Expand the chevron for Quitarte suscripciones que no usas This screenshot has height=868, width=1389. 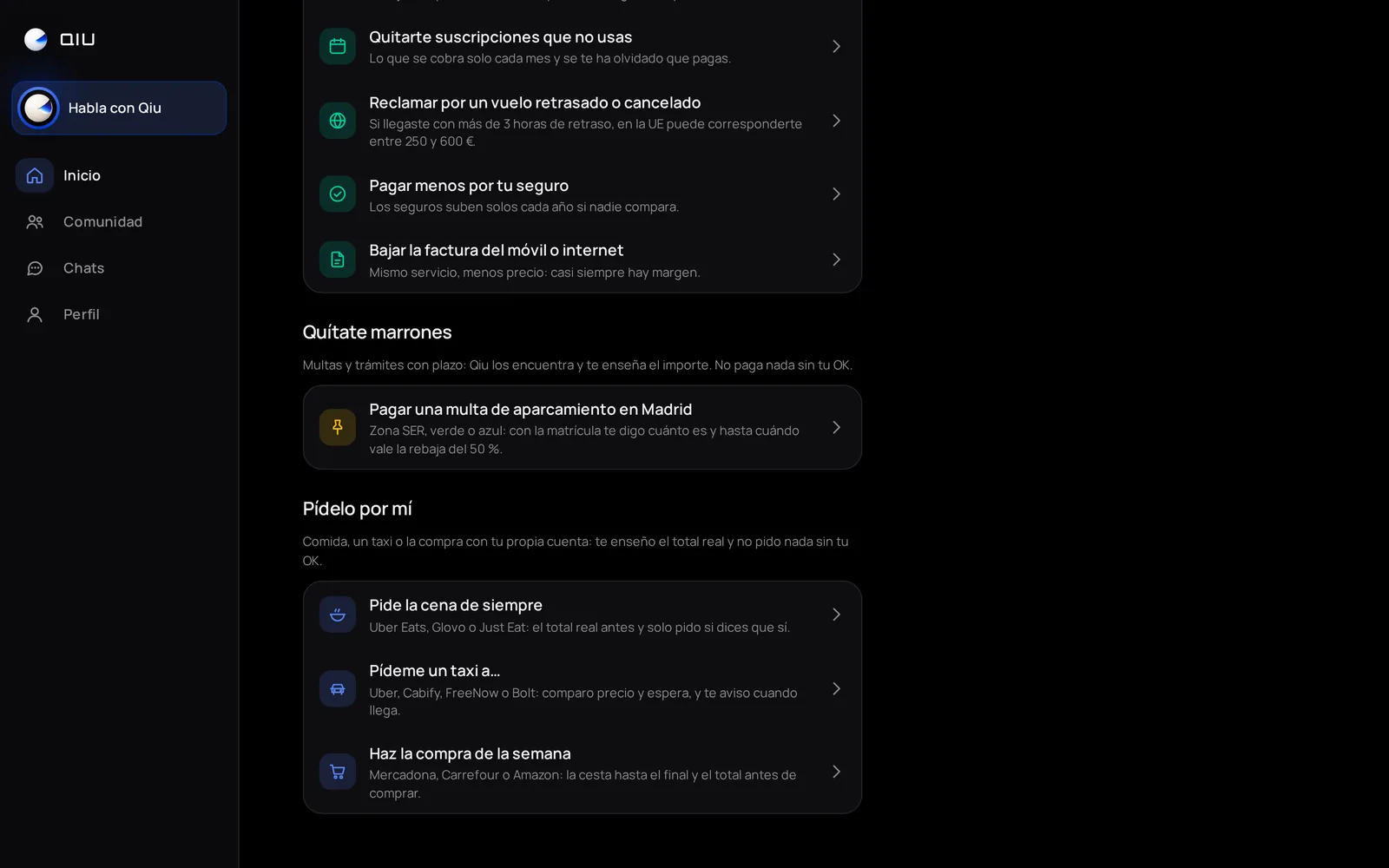coord(836,46)
